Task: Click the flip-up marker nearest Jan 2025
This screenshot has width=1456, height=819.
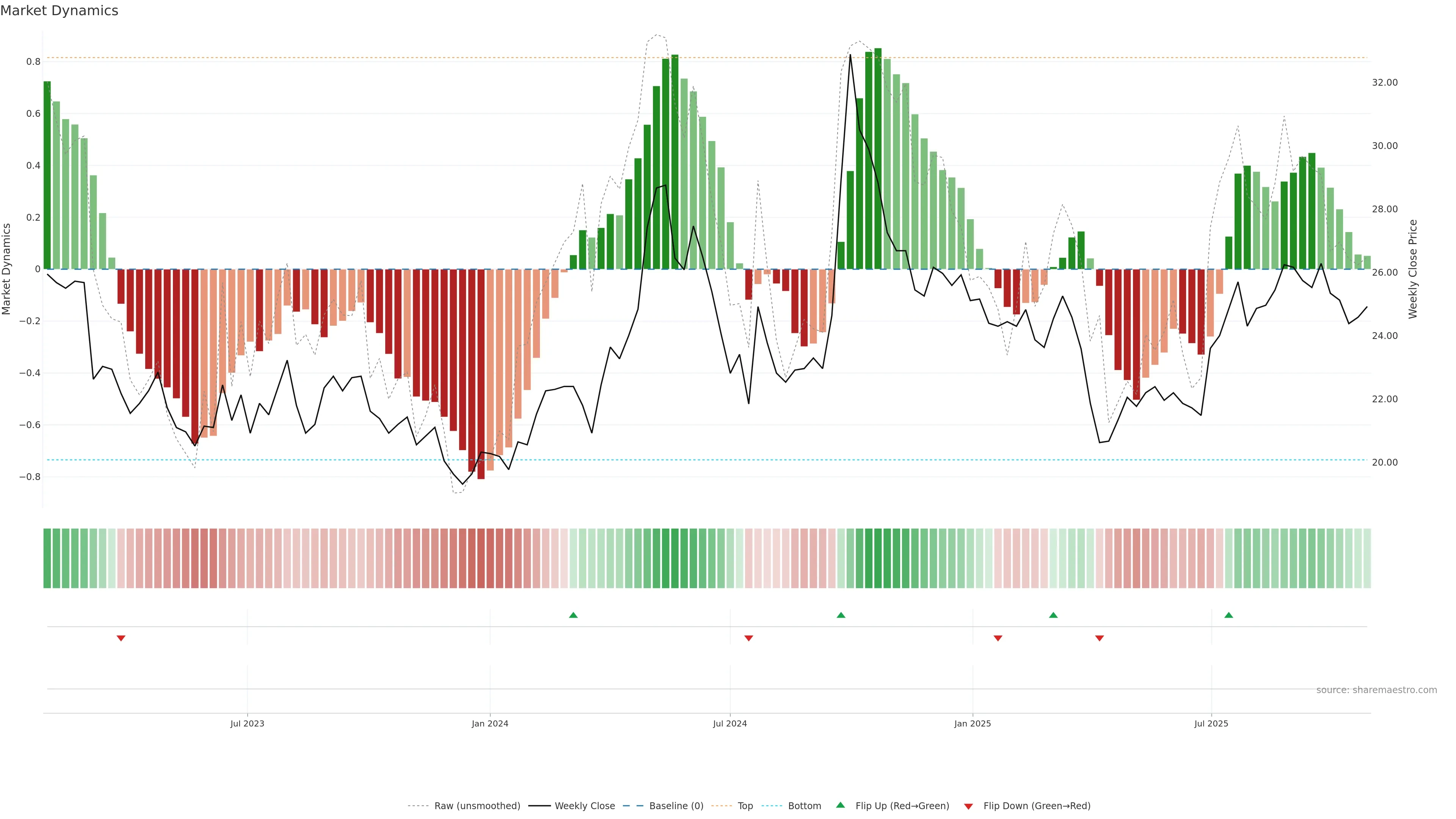Action: coord(1053,615)
